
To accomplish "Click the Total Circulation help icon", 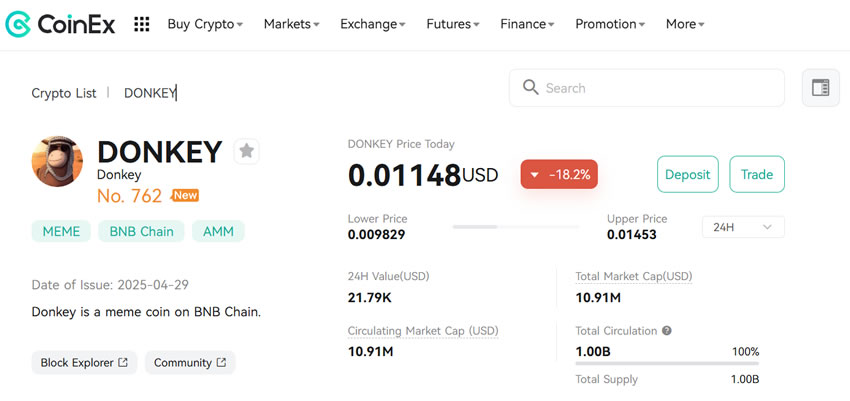I will click(x=667, y=331).
